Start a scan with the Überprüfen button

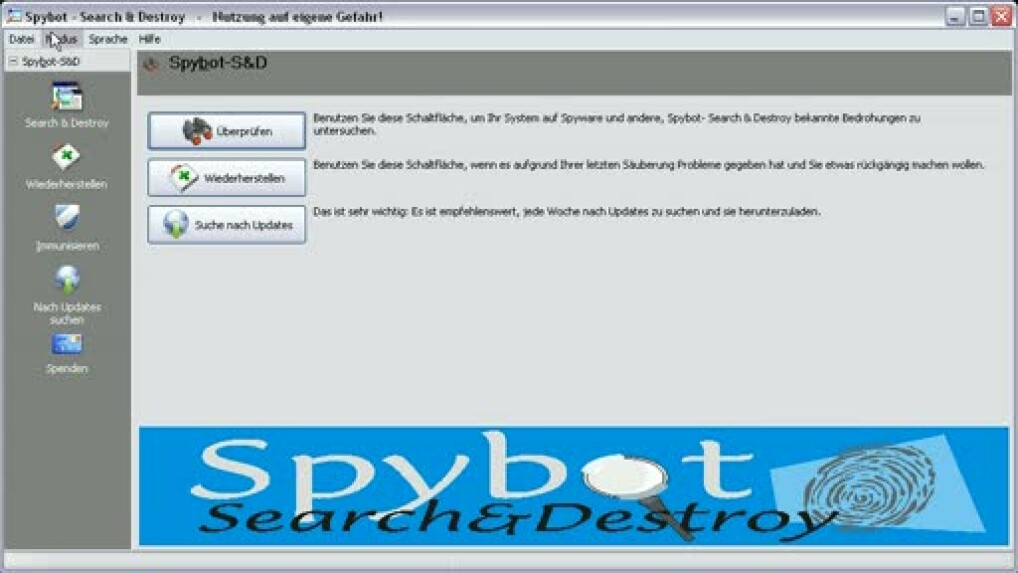point(227,131)
